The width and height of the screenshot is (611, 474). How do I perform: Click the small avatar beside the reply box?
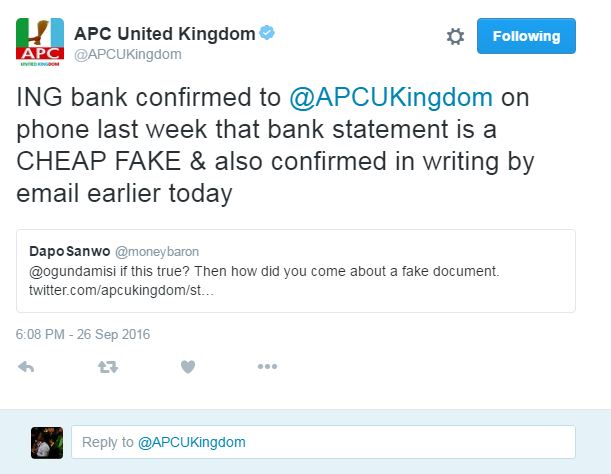coord(47,442)
